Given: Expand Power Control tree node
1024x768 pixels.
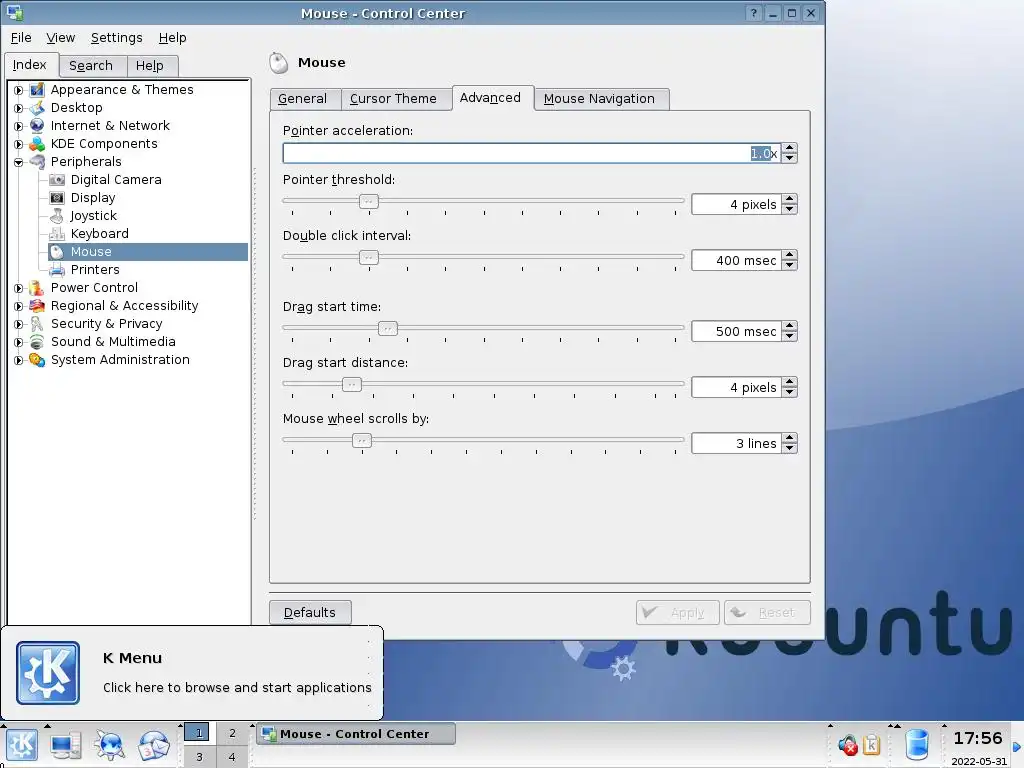Looking at the screenshot, I should coord(18,288).
